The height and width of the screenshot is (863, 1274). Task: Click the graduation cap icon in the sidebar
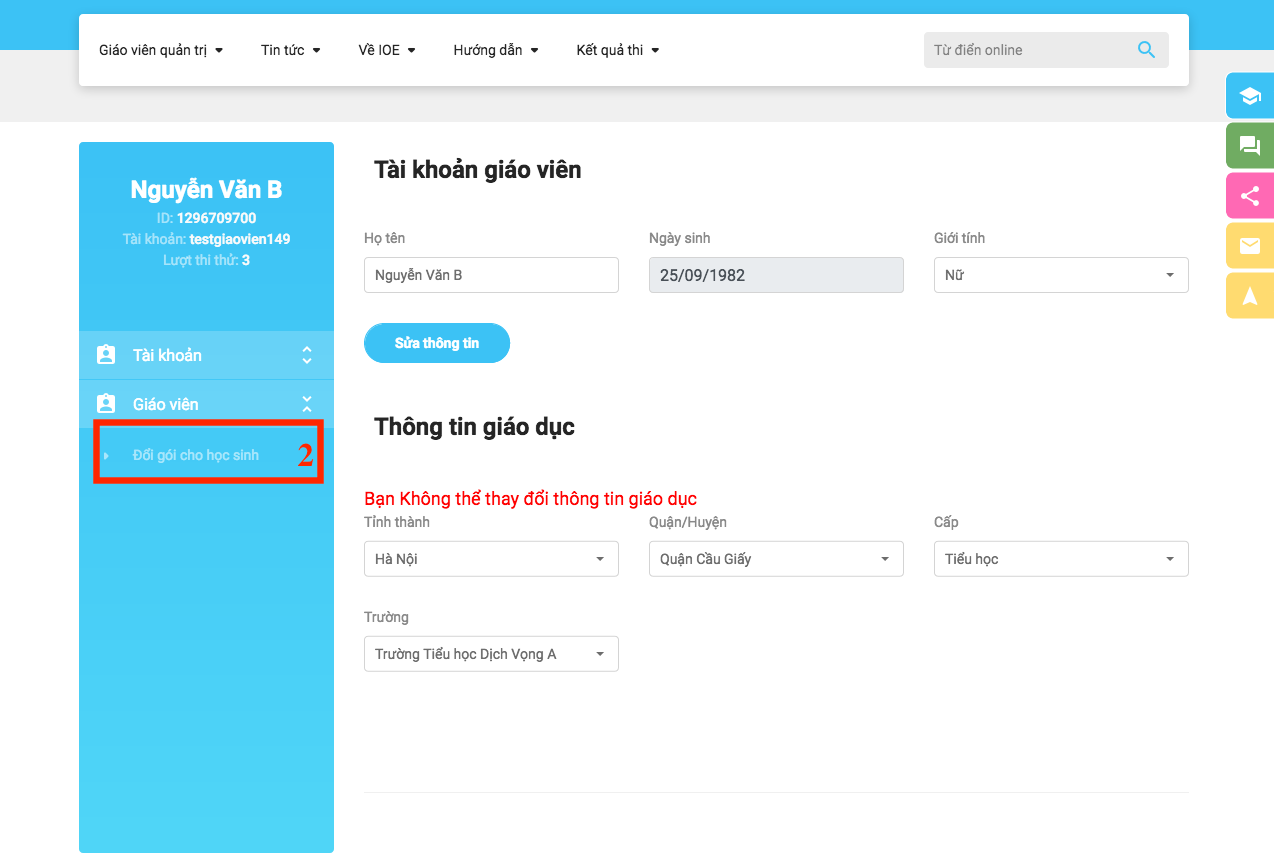coord(1248,95)
